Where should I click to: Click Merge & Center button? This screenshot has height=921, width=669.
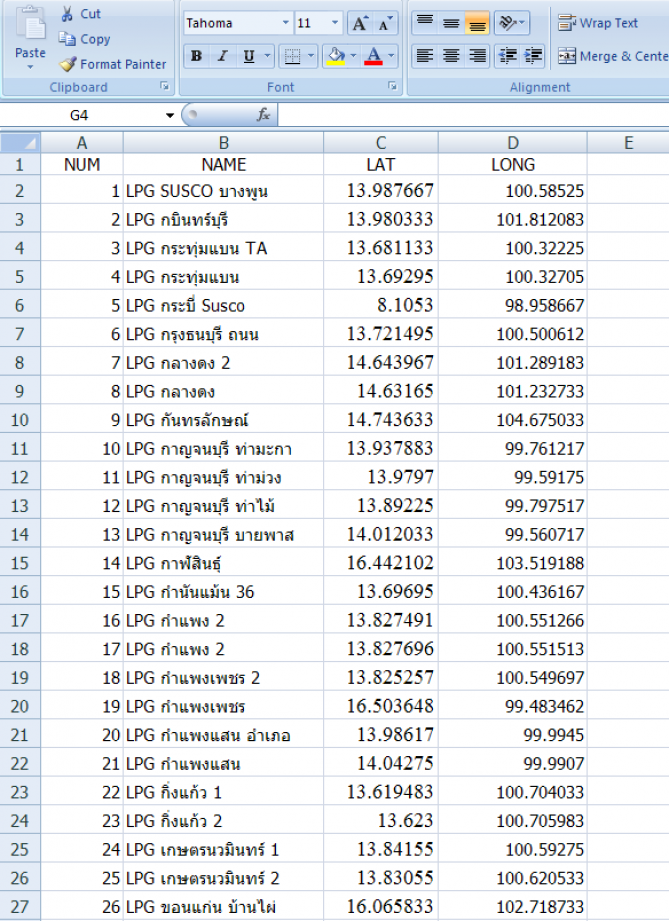[613, 56]
